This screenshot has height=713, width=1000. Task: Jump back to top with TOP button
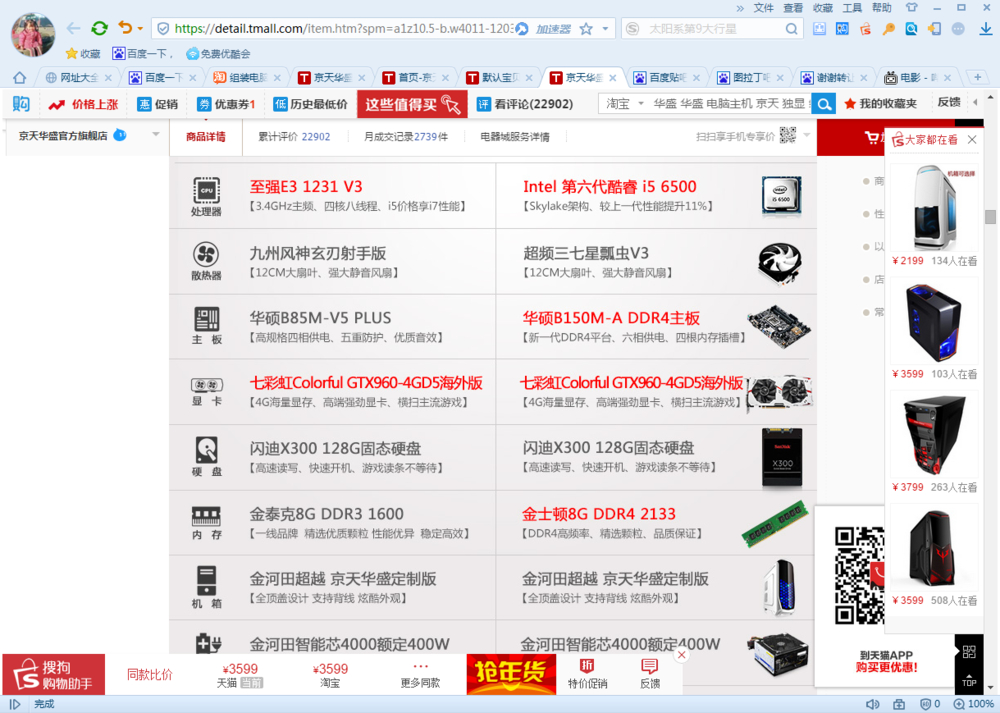(969, 679)
